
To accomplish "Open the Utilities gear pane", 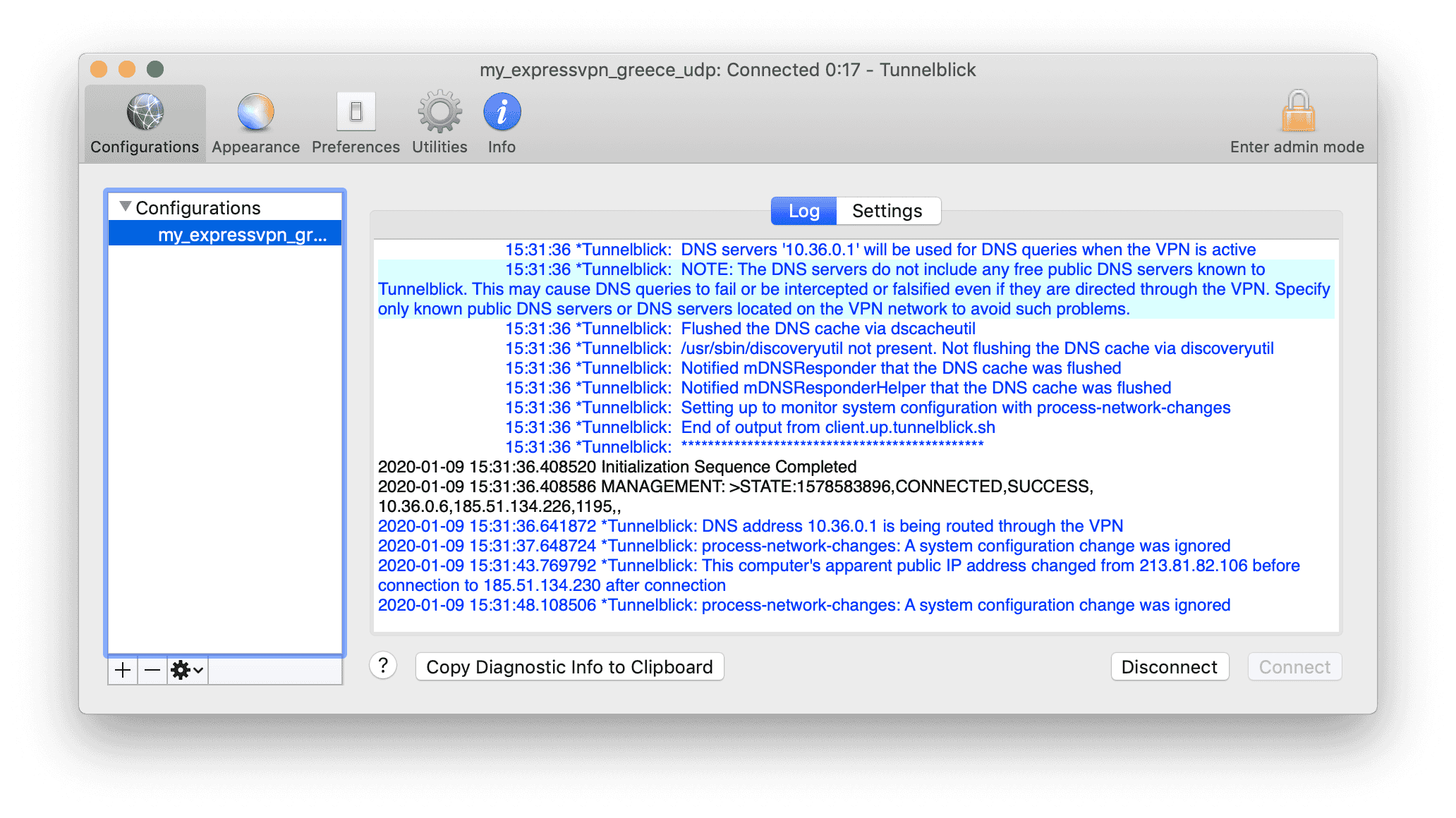I will coord(439,123).
